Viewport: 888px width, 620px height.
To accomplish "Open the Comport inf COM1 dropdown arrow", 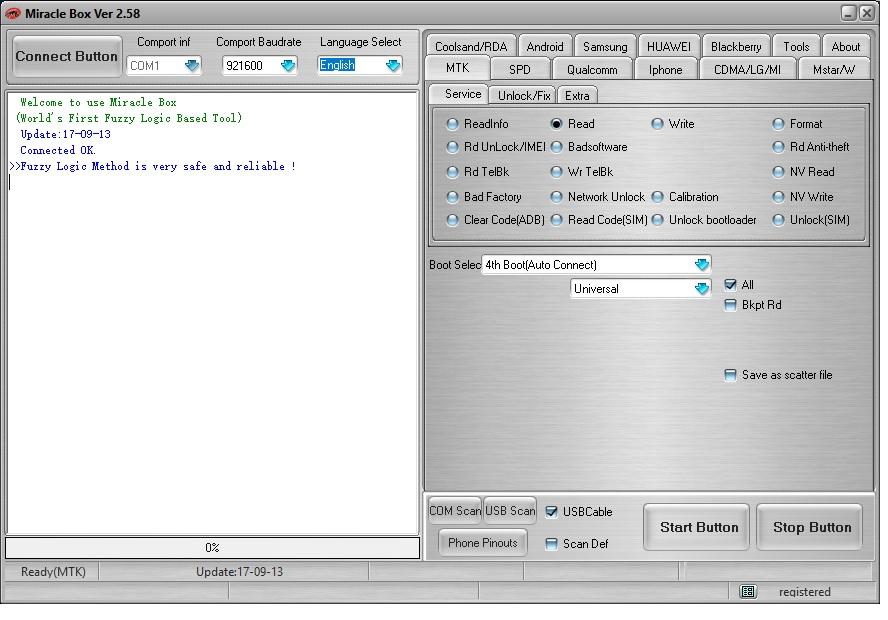I will [192, 66].
